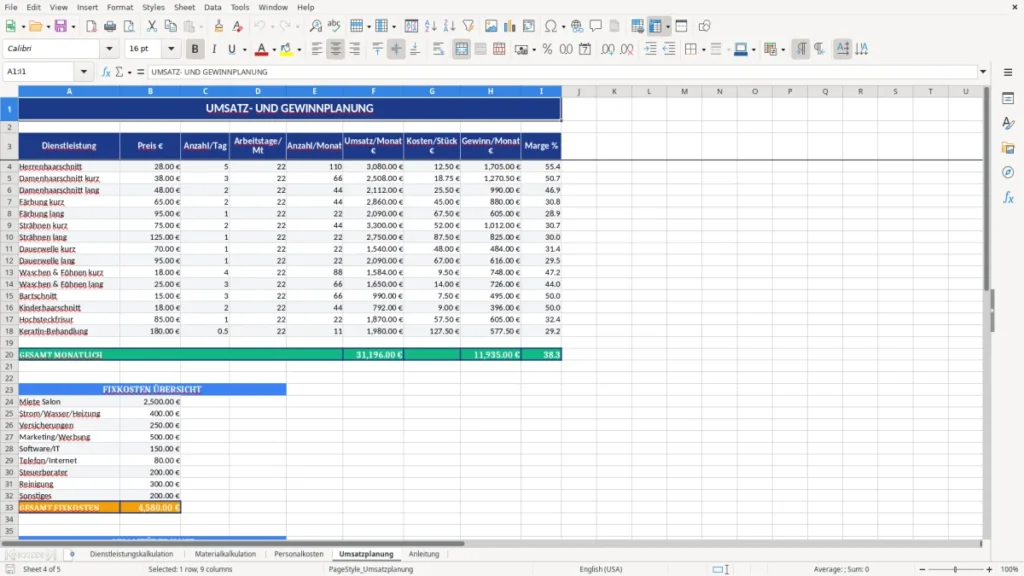Open the background color dropdown arrow

pos(754,50)
